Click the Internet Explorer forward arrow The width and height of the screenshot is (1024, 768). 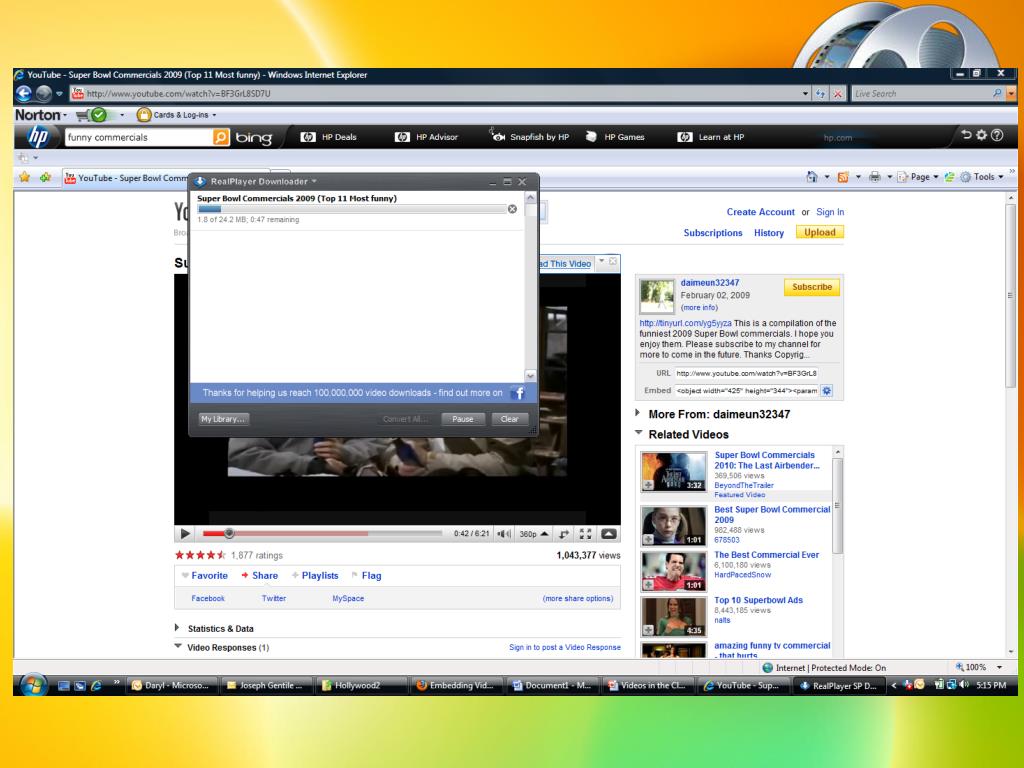click(43, 93)
